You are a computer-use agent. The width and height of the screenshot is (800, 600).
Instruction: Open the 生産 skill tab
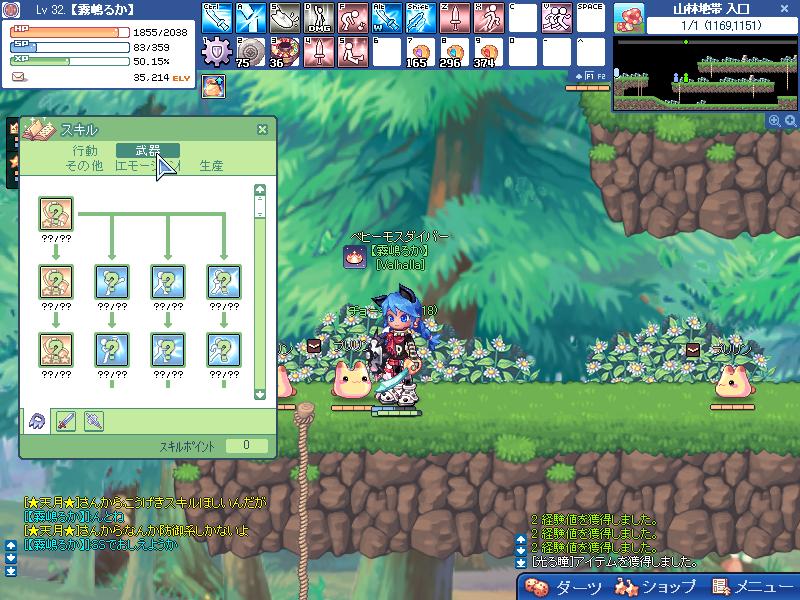click(211, 165)
